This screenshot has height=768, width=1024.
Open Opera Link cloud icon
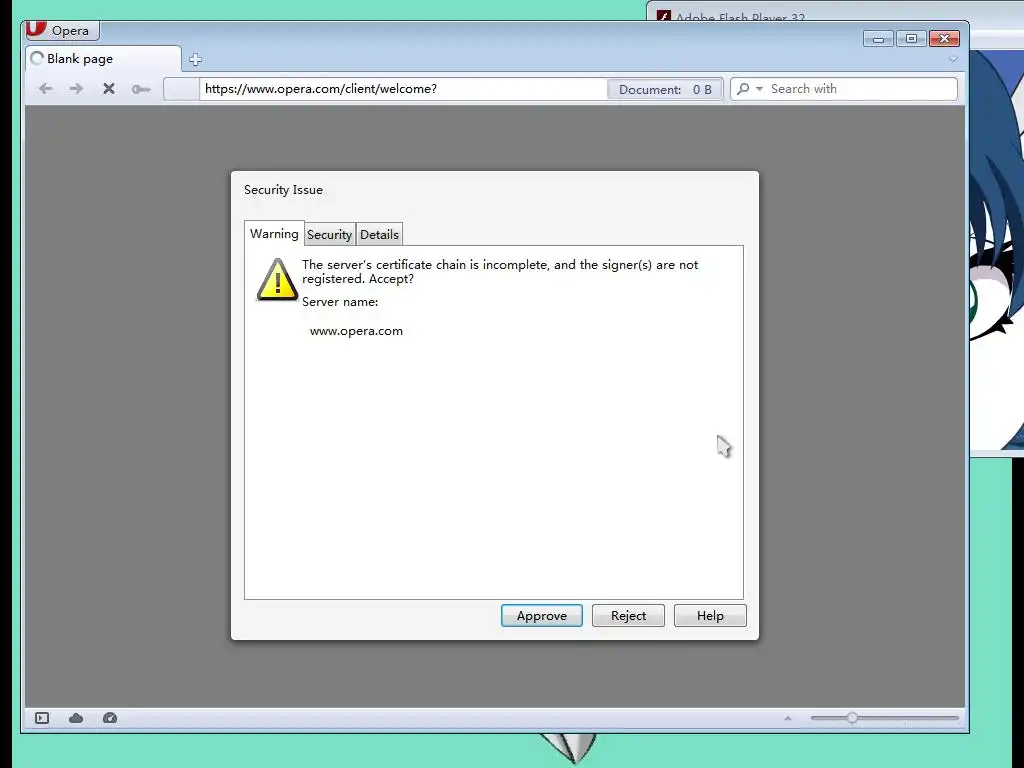coord(76,718)
